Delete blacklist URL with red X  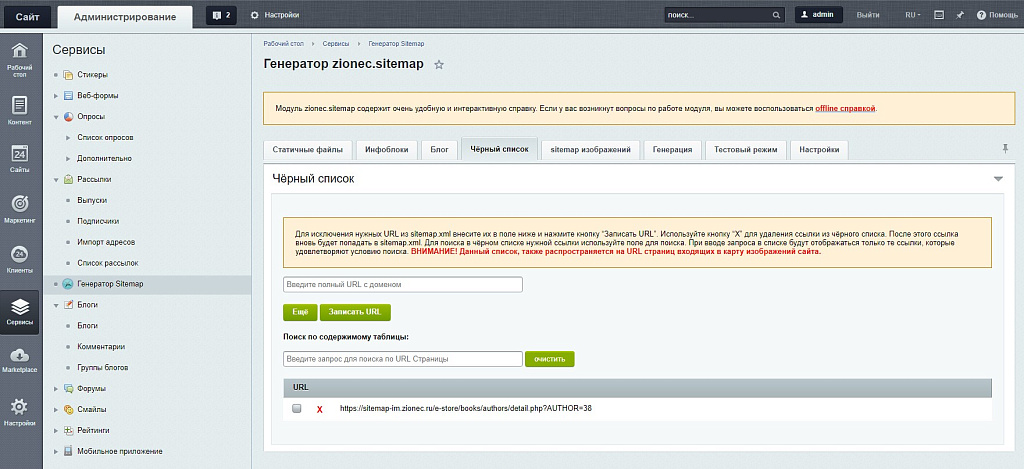pos(320,409)
